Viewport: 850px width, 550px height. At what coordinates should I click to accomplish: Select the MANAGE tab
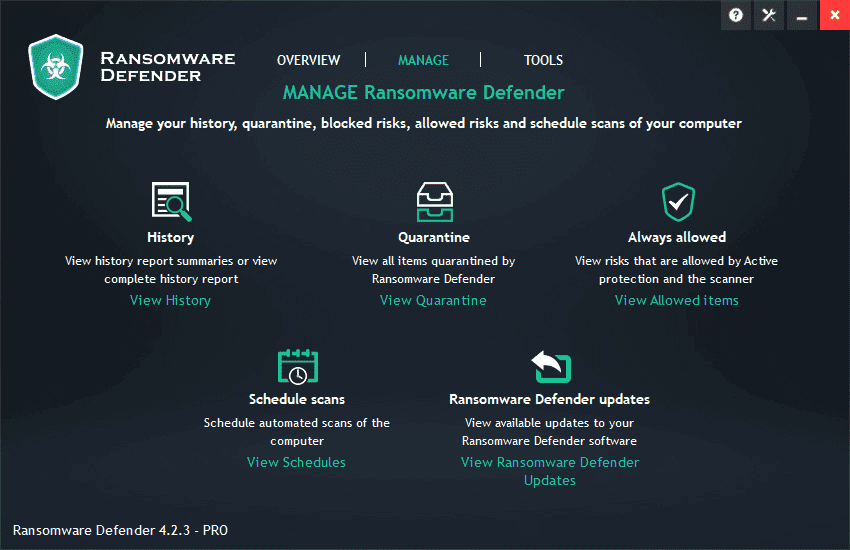point(423,60)
